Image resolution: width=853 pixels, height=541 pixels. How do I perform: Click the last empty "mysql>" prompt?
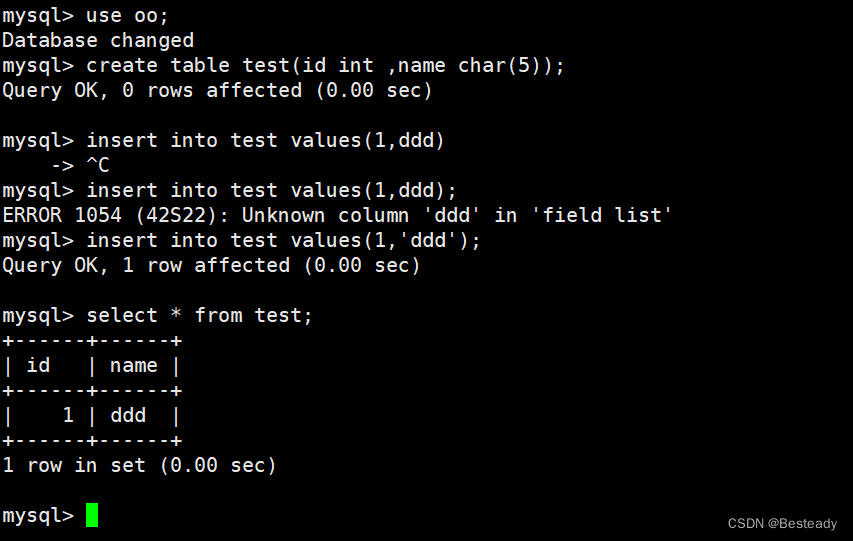(x=37, y=516)
